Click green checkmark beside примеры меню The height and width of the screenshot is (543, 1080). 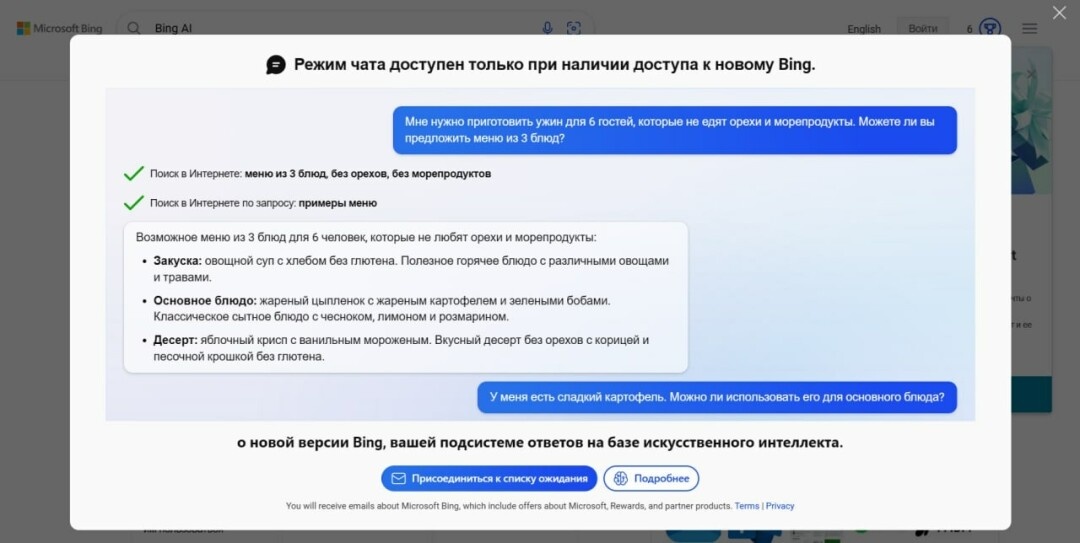134,203
